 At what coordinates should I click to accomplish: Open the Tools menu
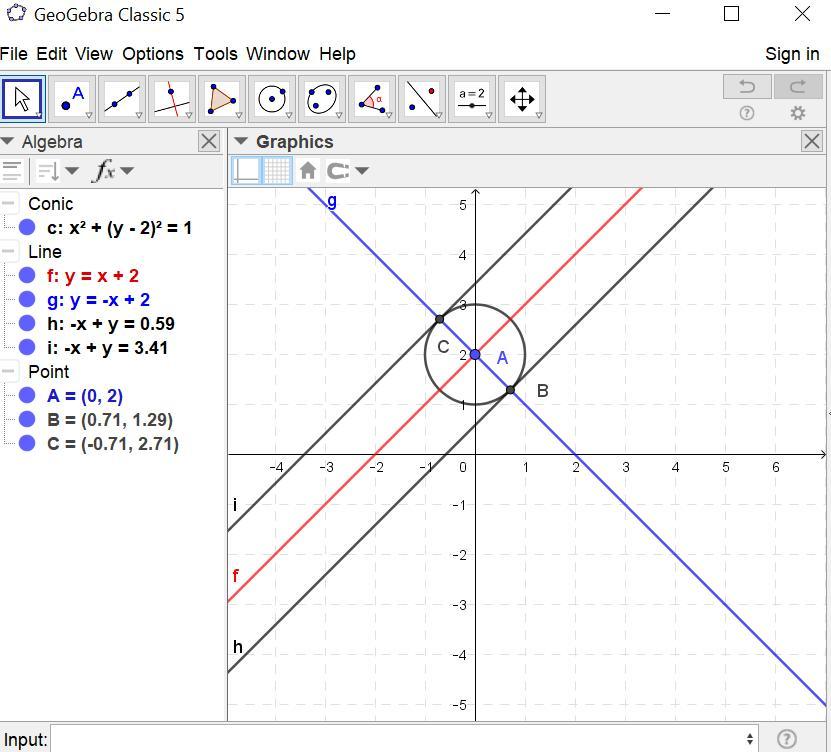[x=215, y=54]
